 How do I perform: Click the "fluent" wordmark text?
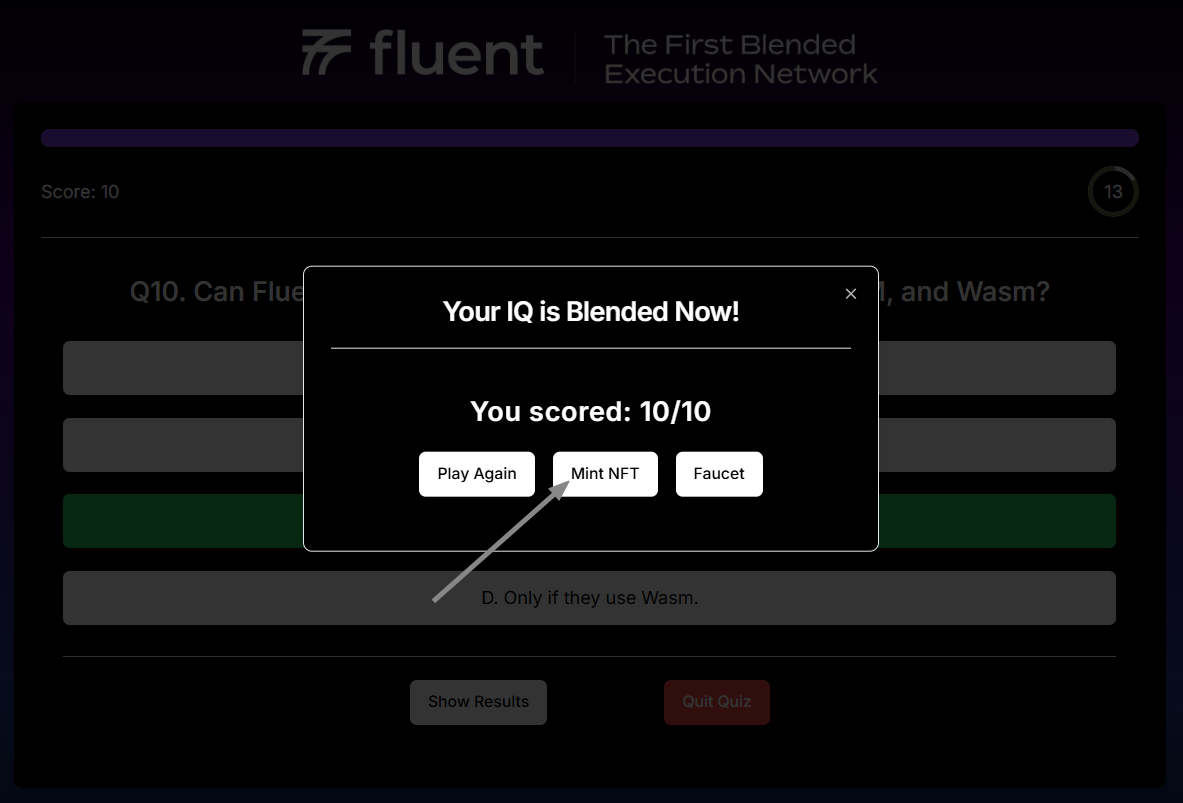point(456,54)
